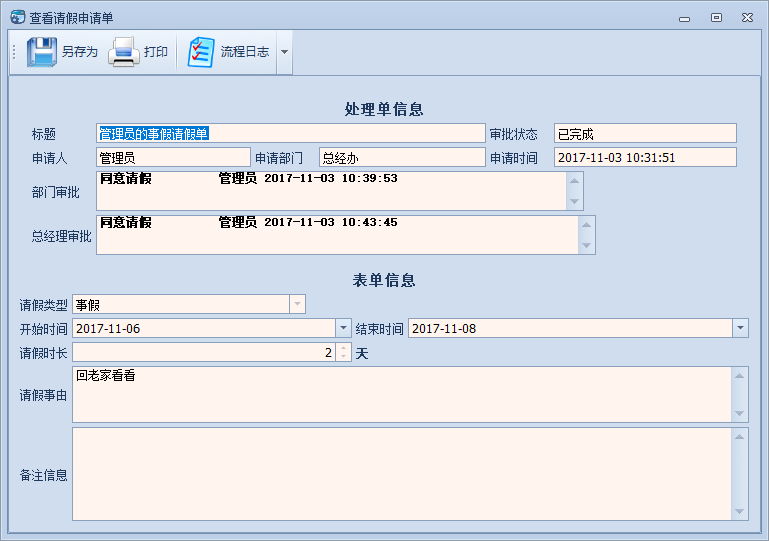The image size is (769, 541).
Task: Open the 结束时间 date dropdown arrow
Action: point(740,328)
